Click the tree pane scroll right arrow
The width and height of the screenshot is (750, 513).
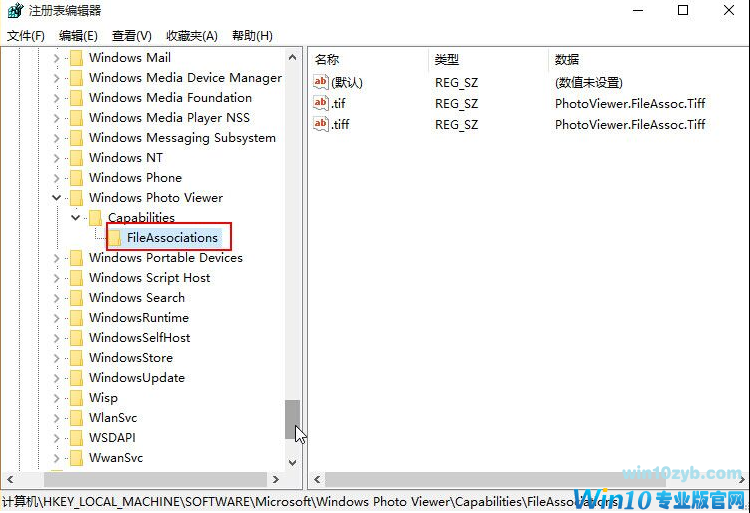coord(276,479)
